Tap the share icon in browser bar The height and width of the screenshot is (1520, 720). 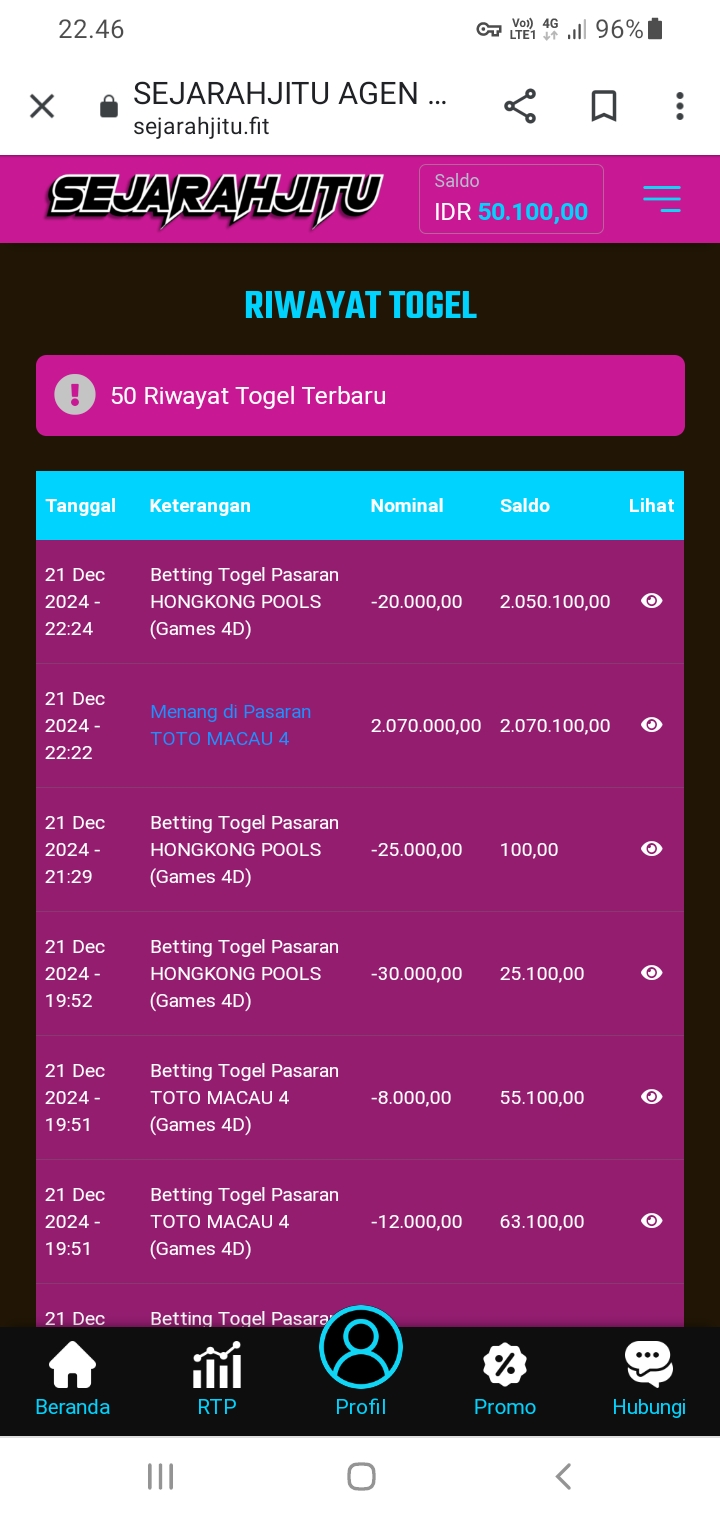520,106
